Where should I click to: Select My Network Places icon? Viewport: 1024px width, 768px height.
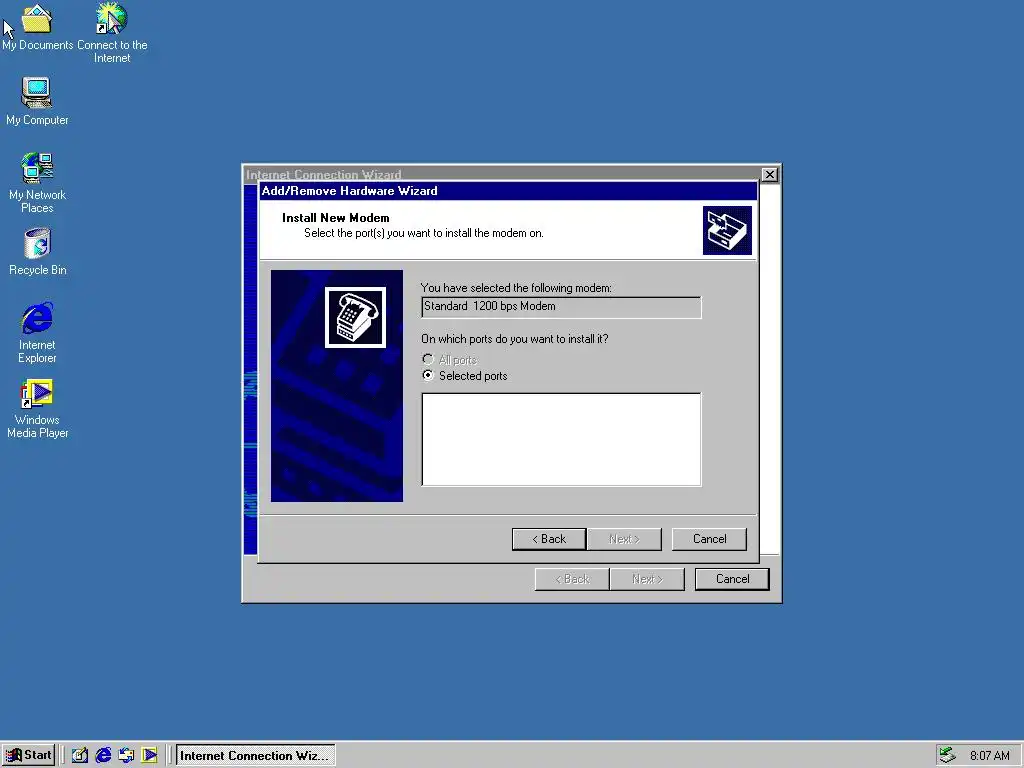(37, 182)
